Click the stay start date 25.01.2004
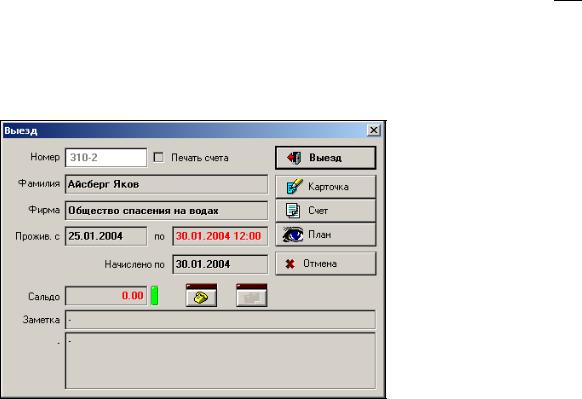The image size is (582, 399). tap(106, 236)
